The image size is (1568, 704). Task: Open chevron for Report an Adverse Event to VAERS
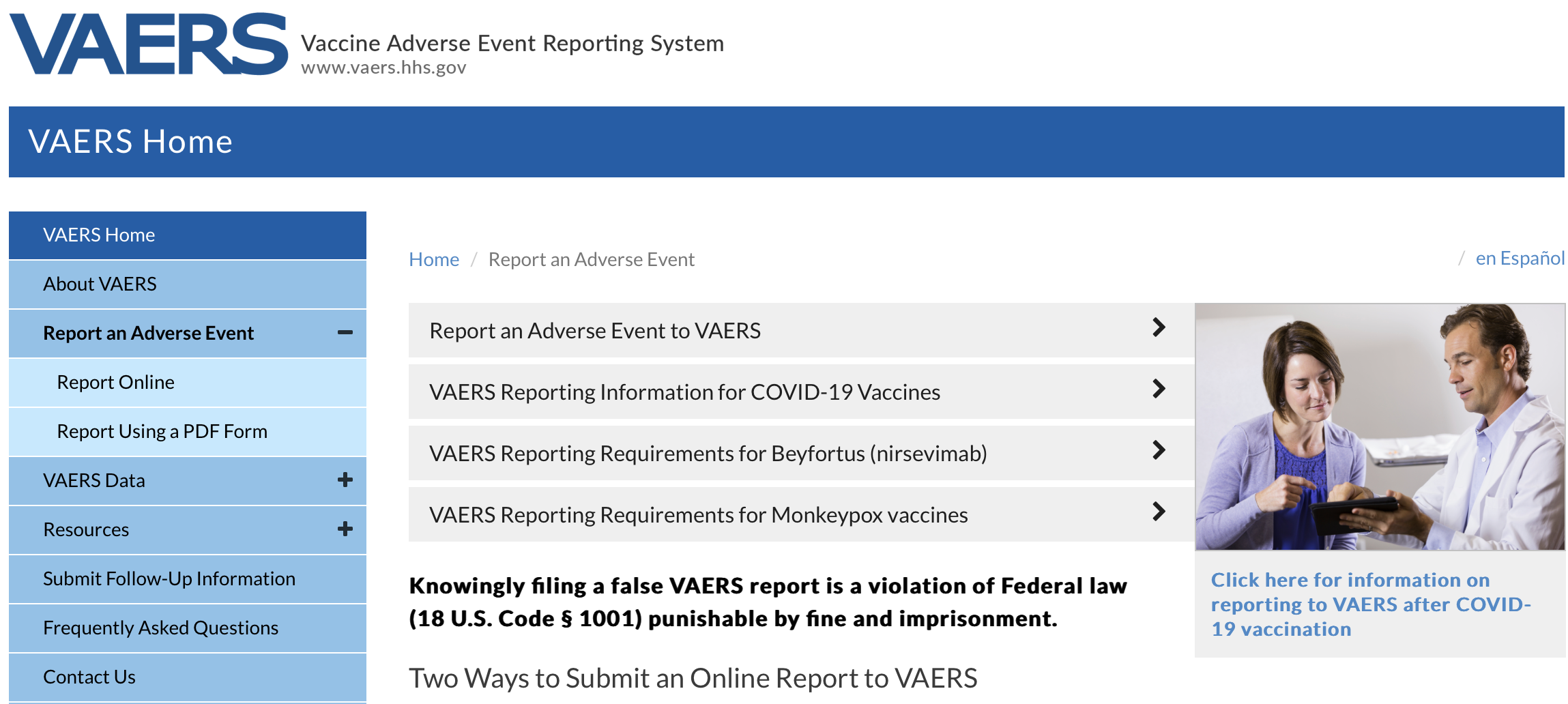click(1159, 327)
